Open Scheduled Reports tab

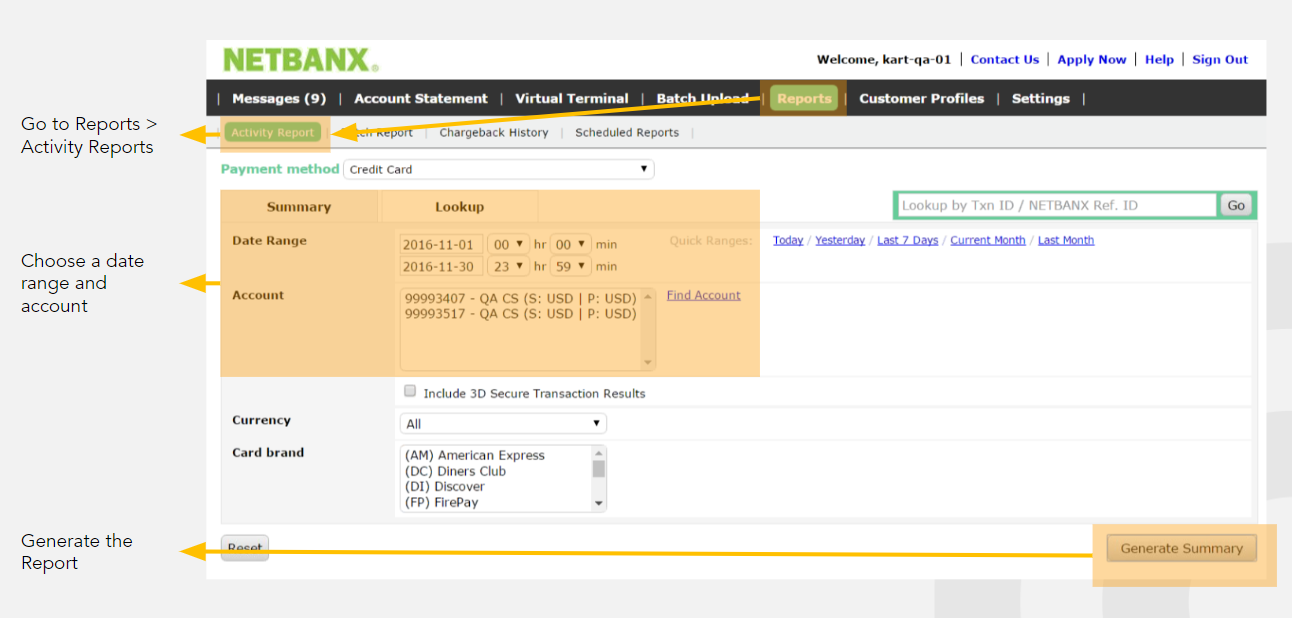coord(626,132)
